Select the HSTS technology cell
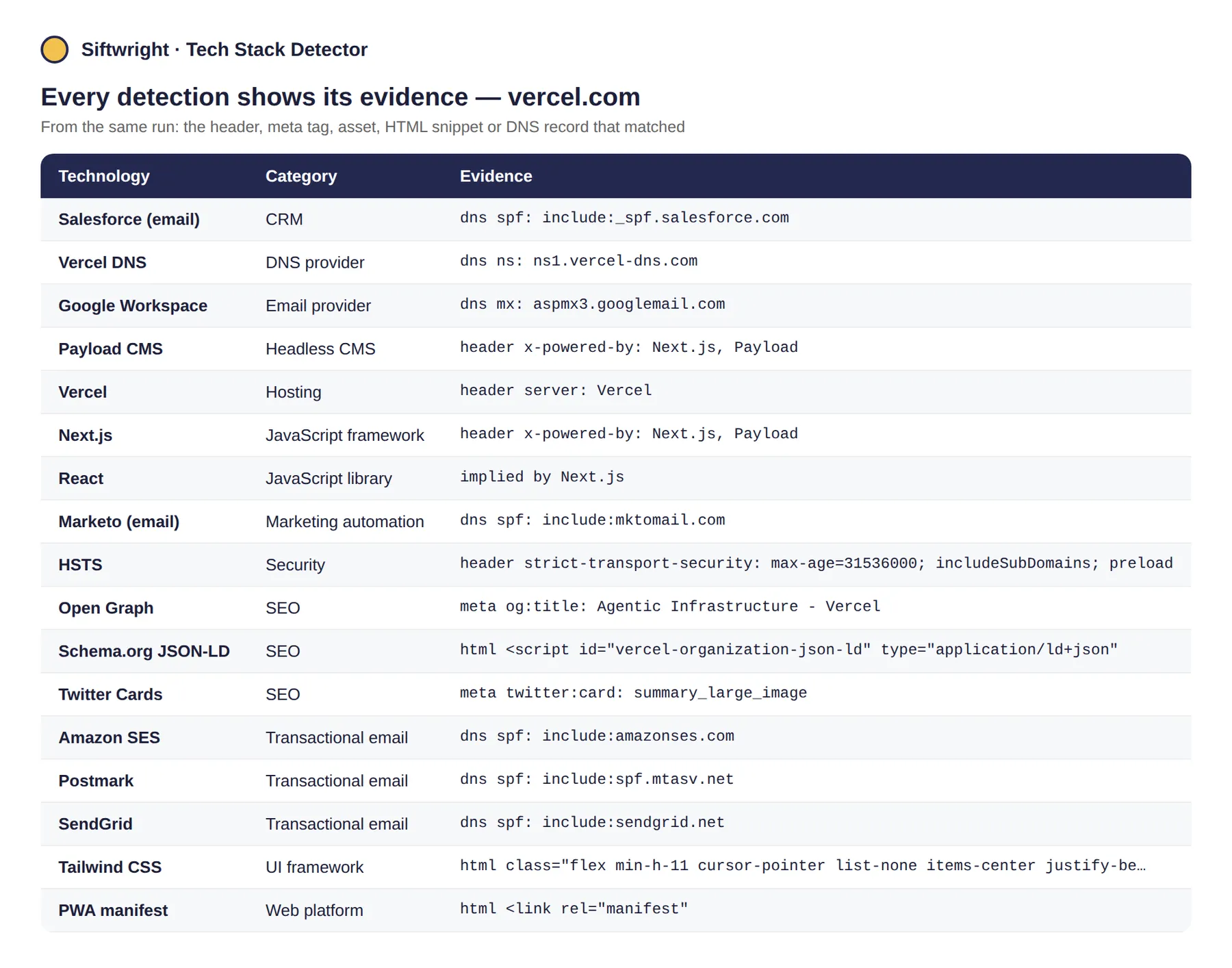The width and height of the screenshot is (1232, 968). coord(80,564)
